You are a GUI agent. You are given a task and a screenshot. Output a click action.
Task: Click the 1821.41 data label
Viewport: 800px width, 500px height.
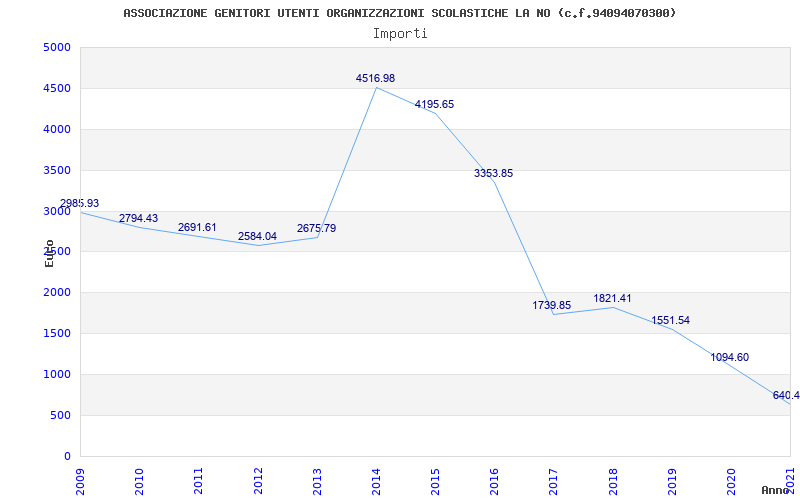(x=612, y=298)
